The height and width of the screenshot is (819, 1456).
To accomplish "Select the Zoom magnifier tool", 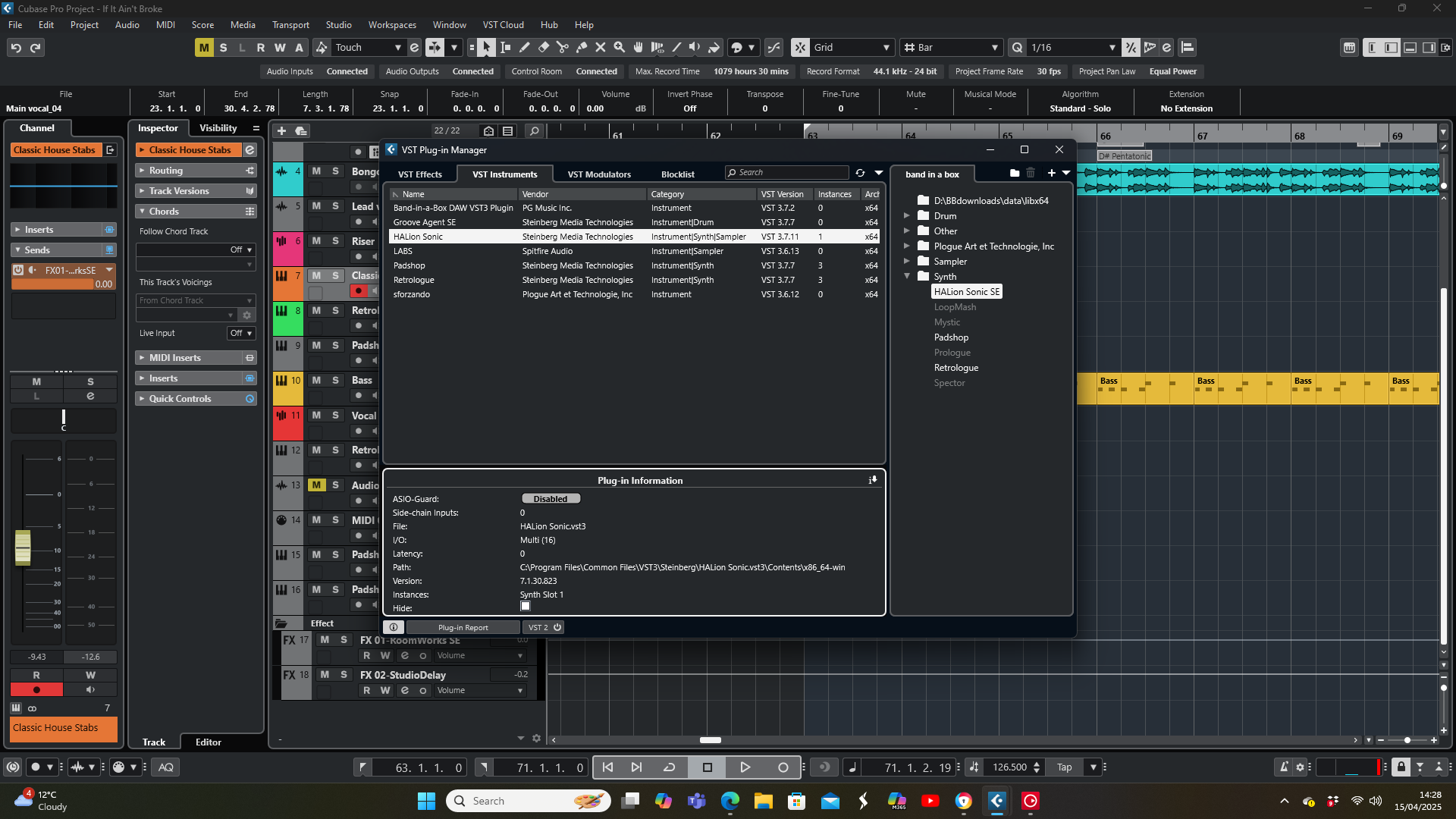I will [x=619, y=48].
